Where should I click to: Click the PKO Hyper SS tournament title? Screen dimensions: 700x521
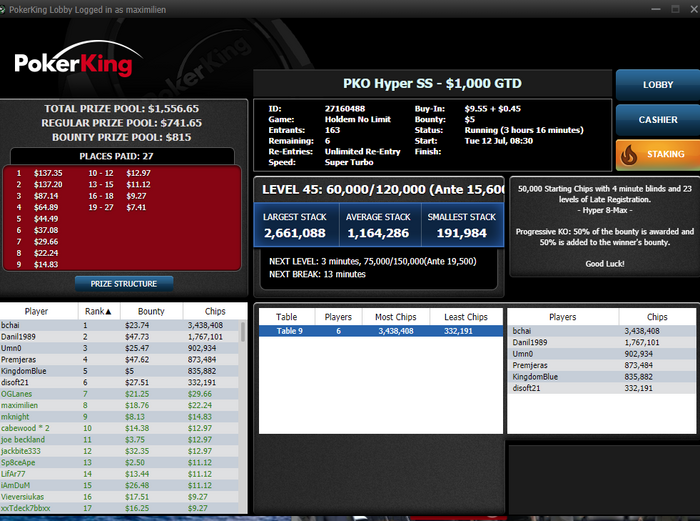(x=432, y=83)
